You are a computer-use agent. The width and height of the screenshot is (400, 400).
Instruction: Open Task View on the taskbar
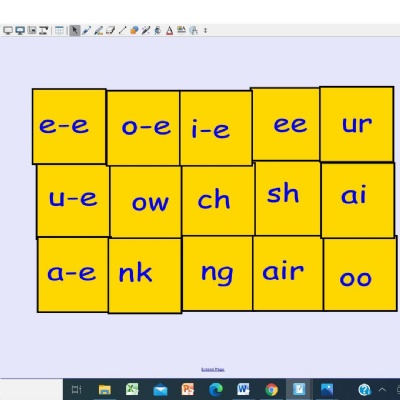[x=76, y=389]
